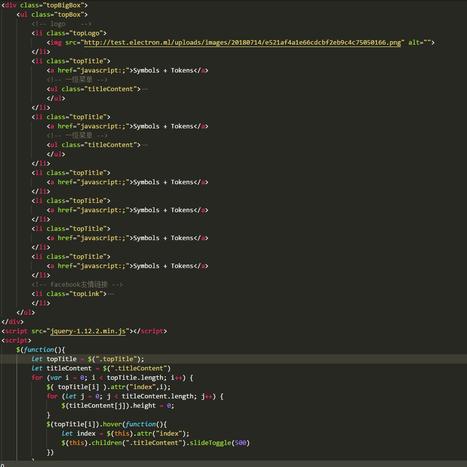Click the let index = $(this).attr("index") line
Viewport: 467px width, 467px height.
[x=125, y=434]
